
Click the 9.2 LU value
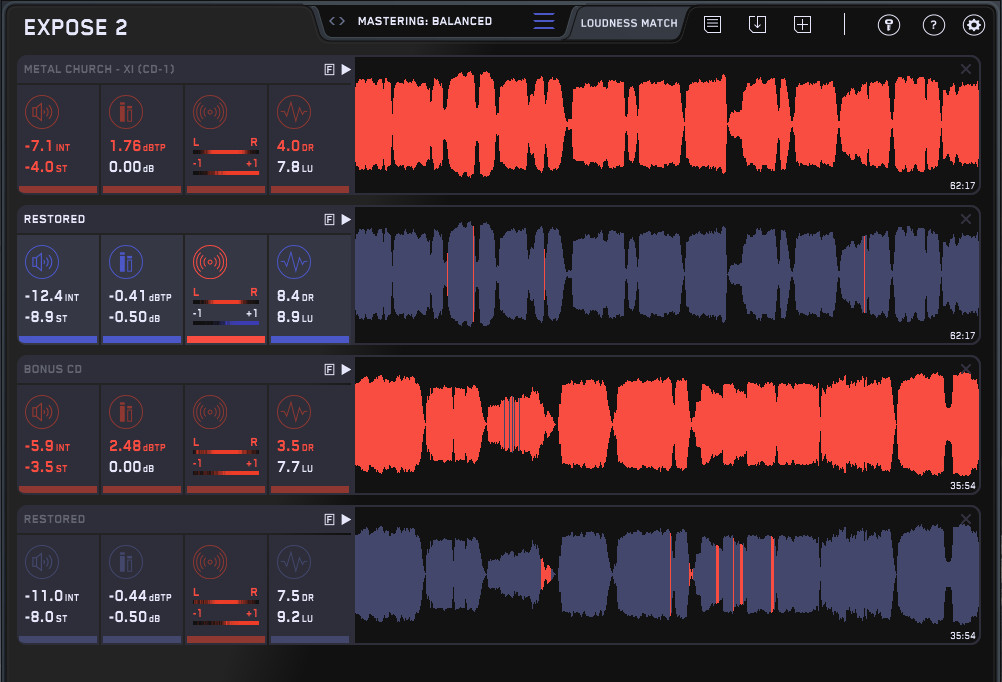(x=295, y=617)
